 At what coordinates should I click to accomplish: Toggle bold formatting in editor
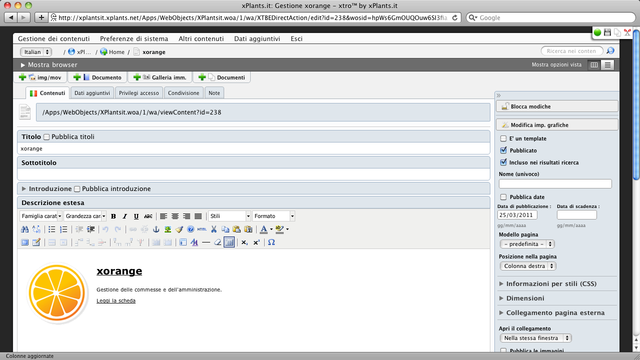[x=113, y=216]
